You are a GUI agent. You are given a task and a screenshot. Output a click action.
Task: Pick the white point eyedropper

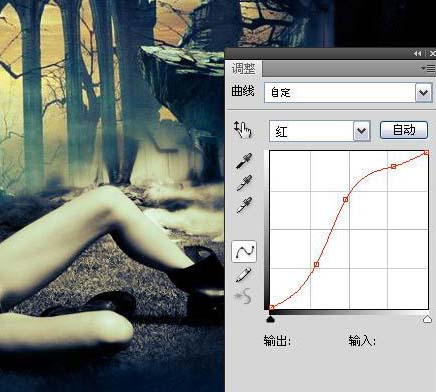point(244,205)
